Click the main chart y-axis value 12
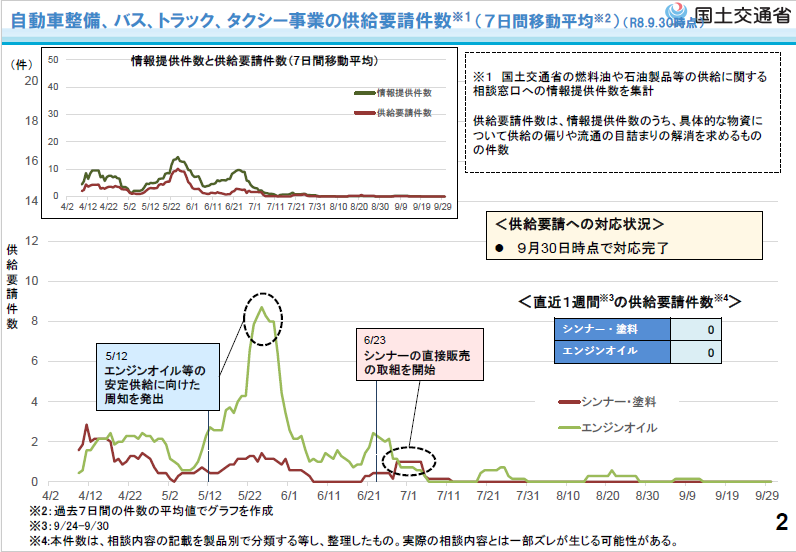 [31, 241]
